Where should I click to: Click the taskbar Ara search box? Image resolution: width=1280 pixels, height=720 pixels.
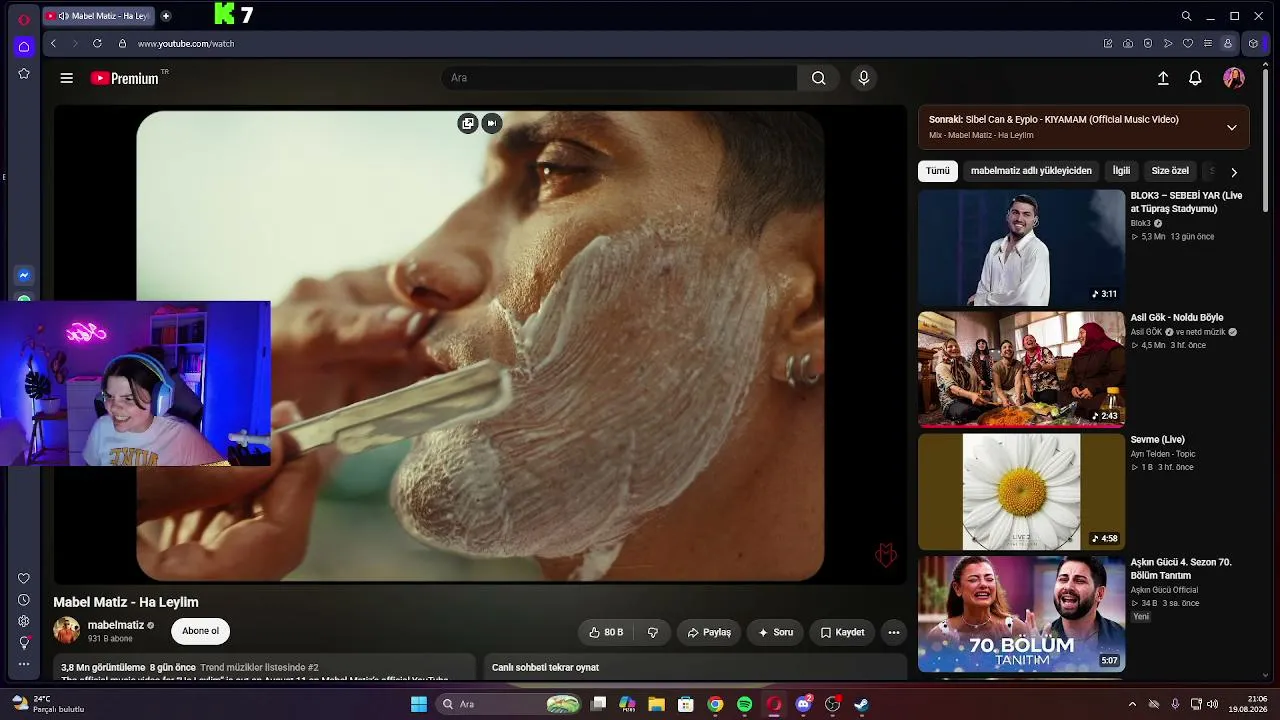(510, 704)
